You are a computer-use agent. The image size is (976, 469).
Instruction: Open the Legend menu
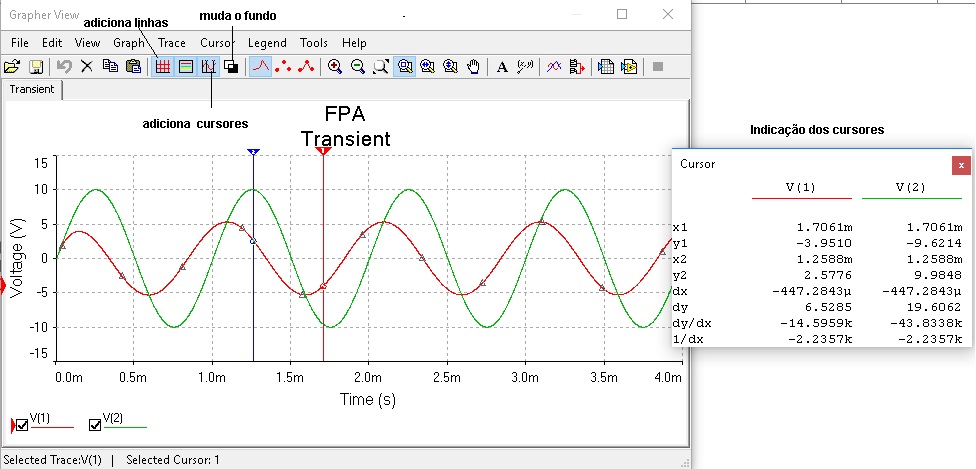point(267,43)
